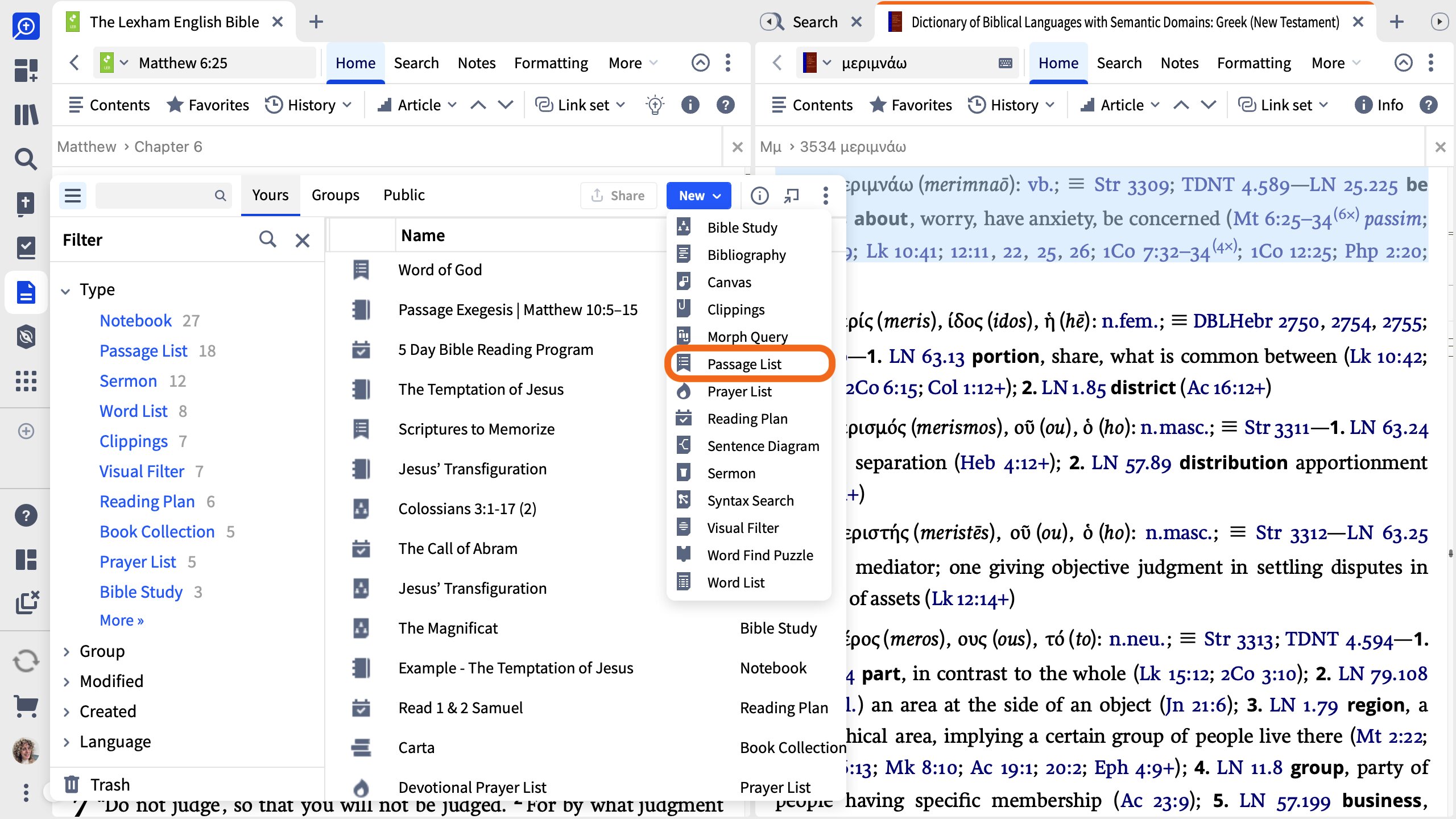Click the info icon in the Bible toolbar
This screenshot has height=819, width=1456.
690,105
